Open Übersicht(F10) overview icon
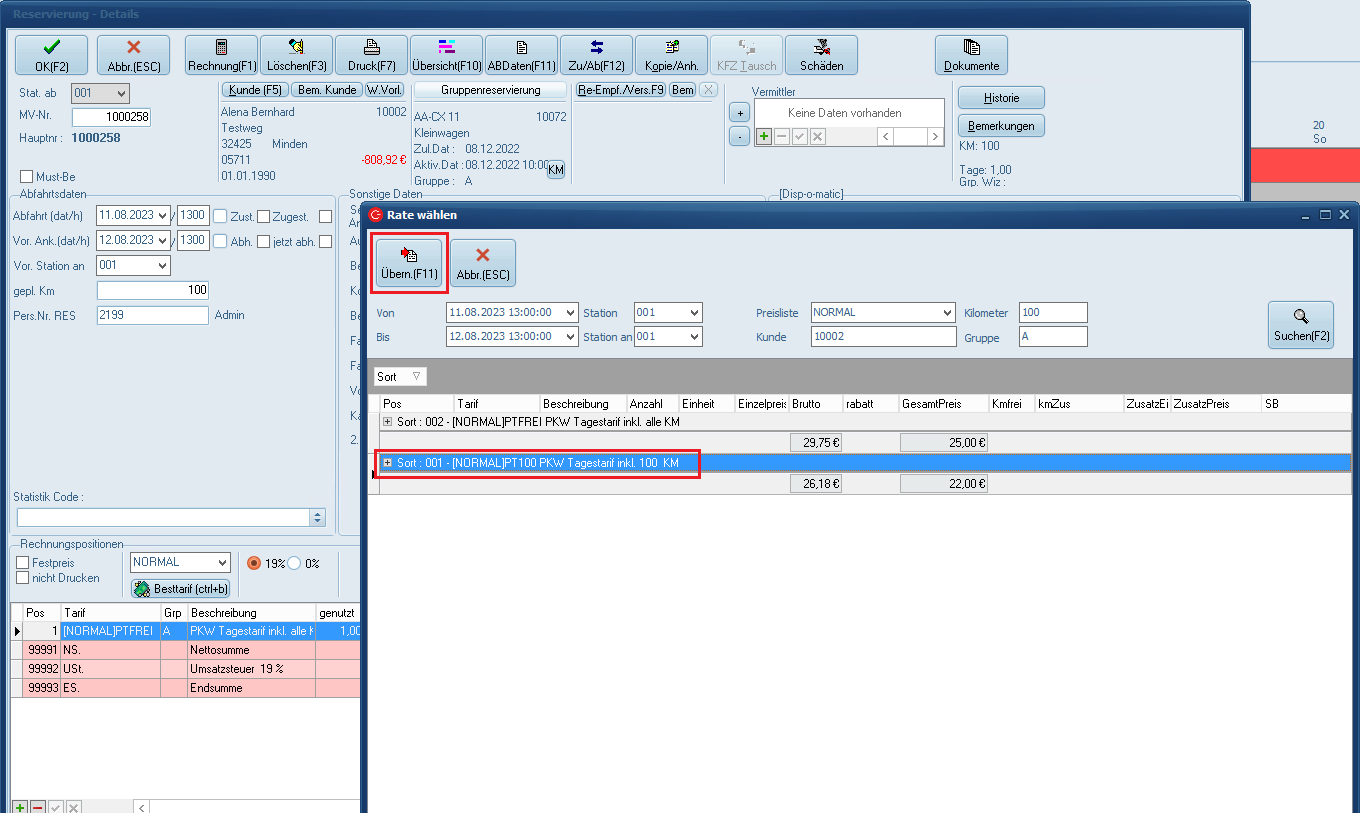Image resolution: width=1360 pixels, height=813 pixels. pyautogui.click(x=446, y=55)
